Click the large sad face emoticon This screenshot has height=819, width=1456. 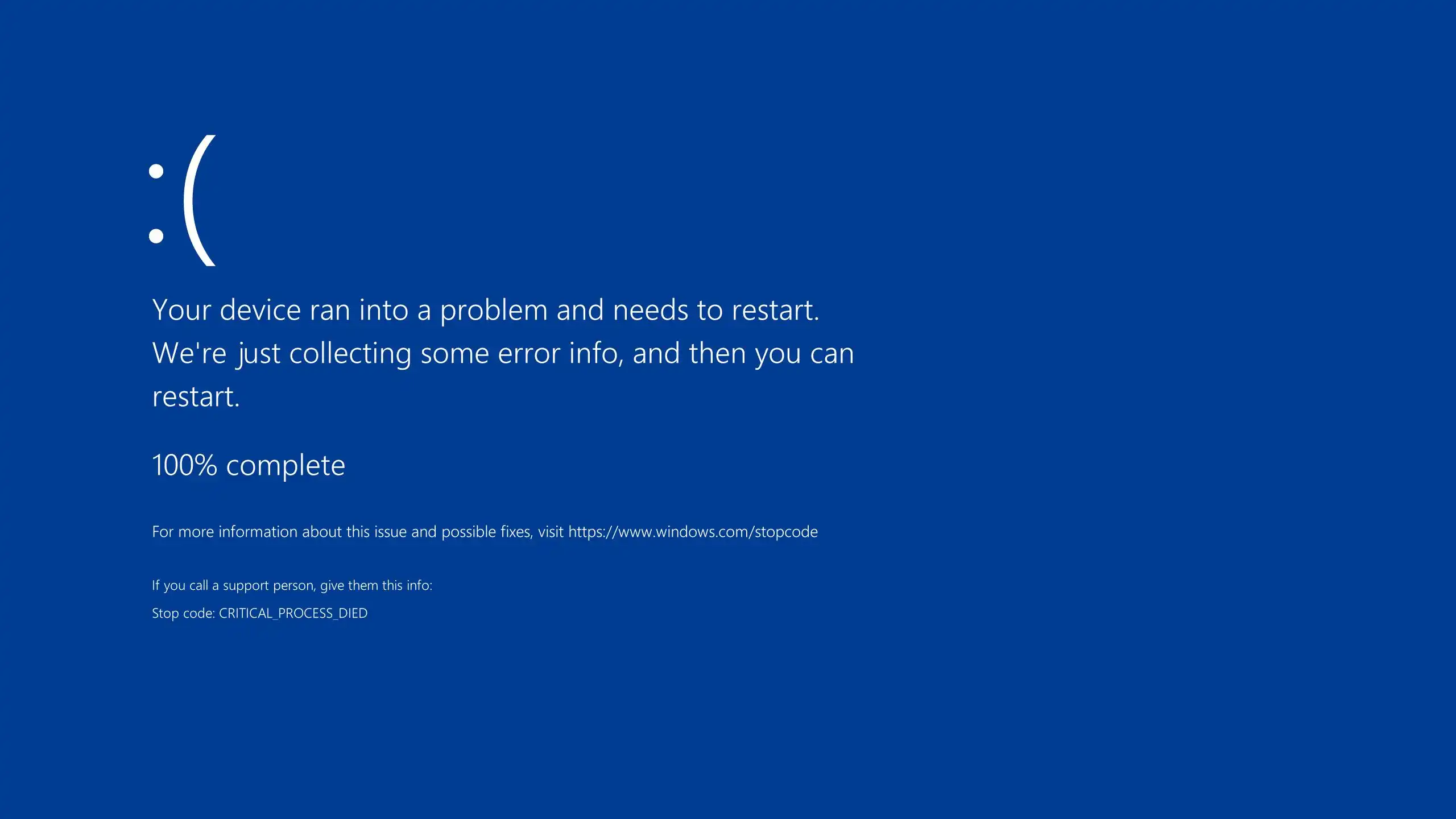pos(182,200)
